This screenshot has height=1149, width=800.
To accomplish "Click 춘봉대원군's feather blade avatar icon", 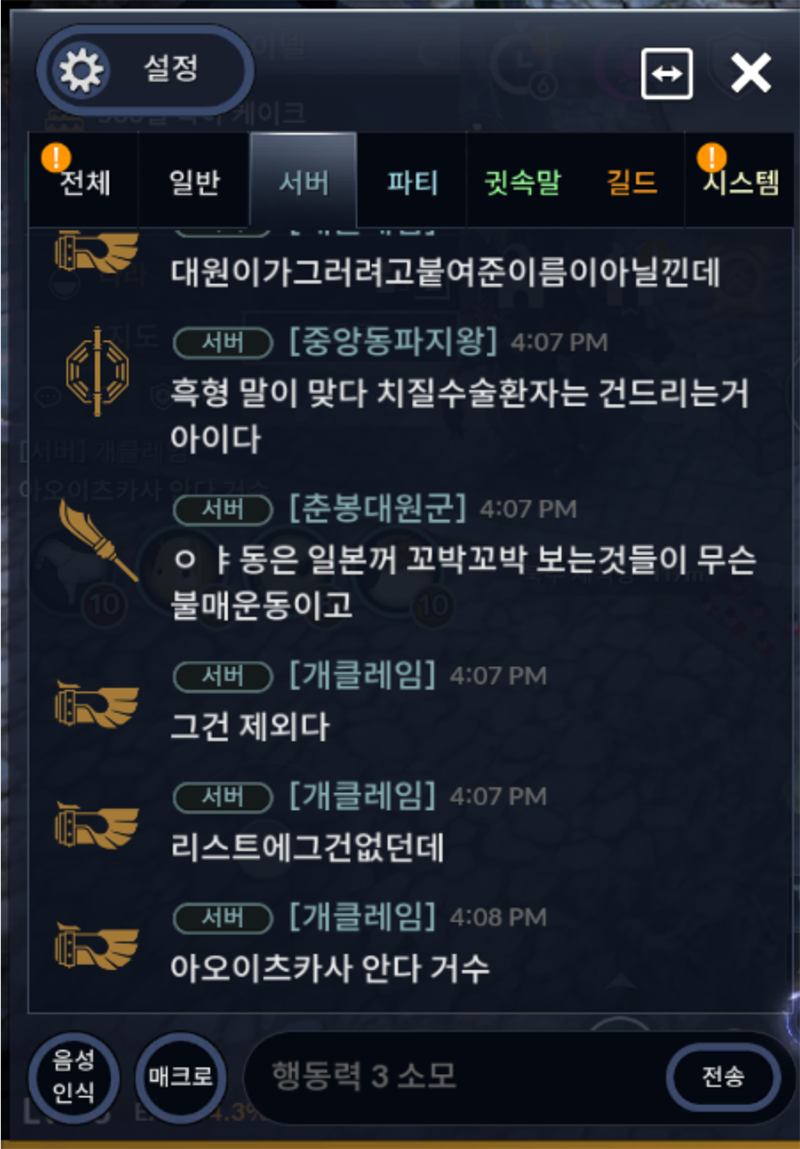I will click(97, 540).
